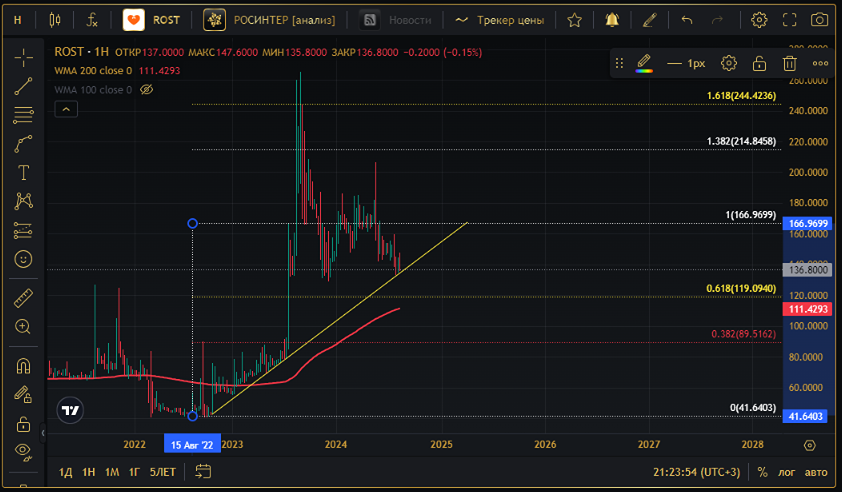The height and width of the screenshot is (492, 842).
Task: Select the trend line tool
Action: (x=23, y=86)
